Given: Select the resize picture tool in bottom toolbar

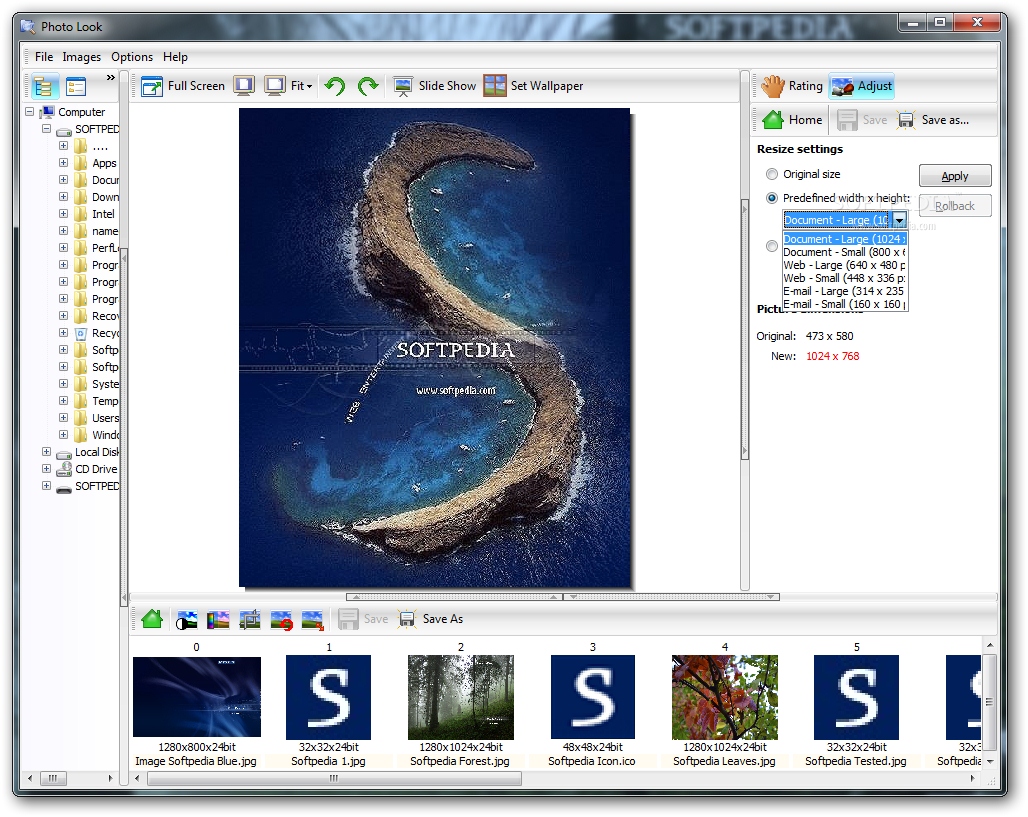Looking at the screenshot, I should tap(313, 619).
